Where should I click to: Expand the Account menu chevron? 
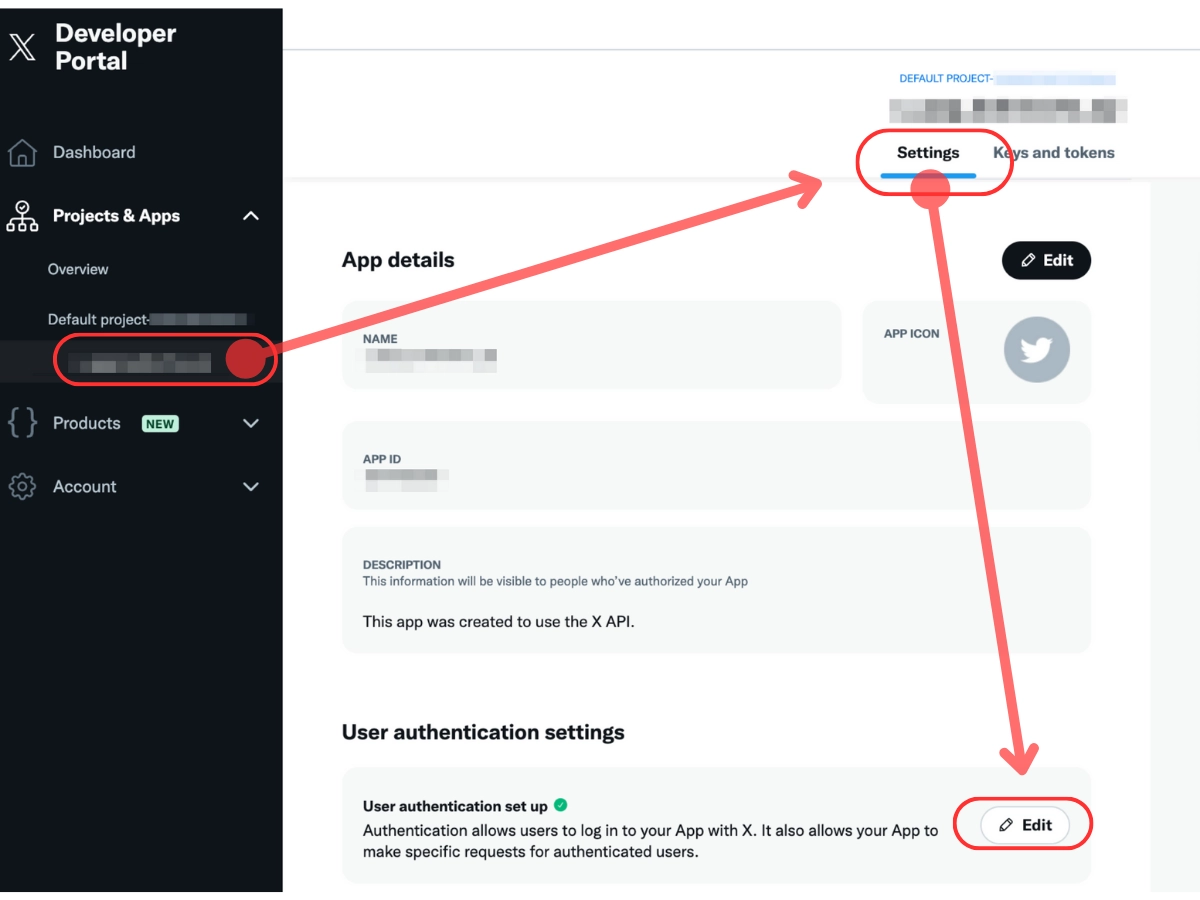pyautogui.click(x=251, y=487)
